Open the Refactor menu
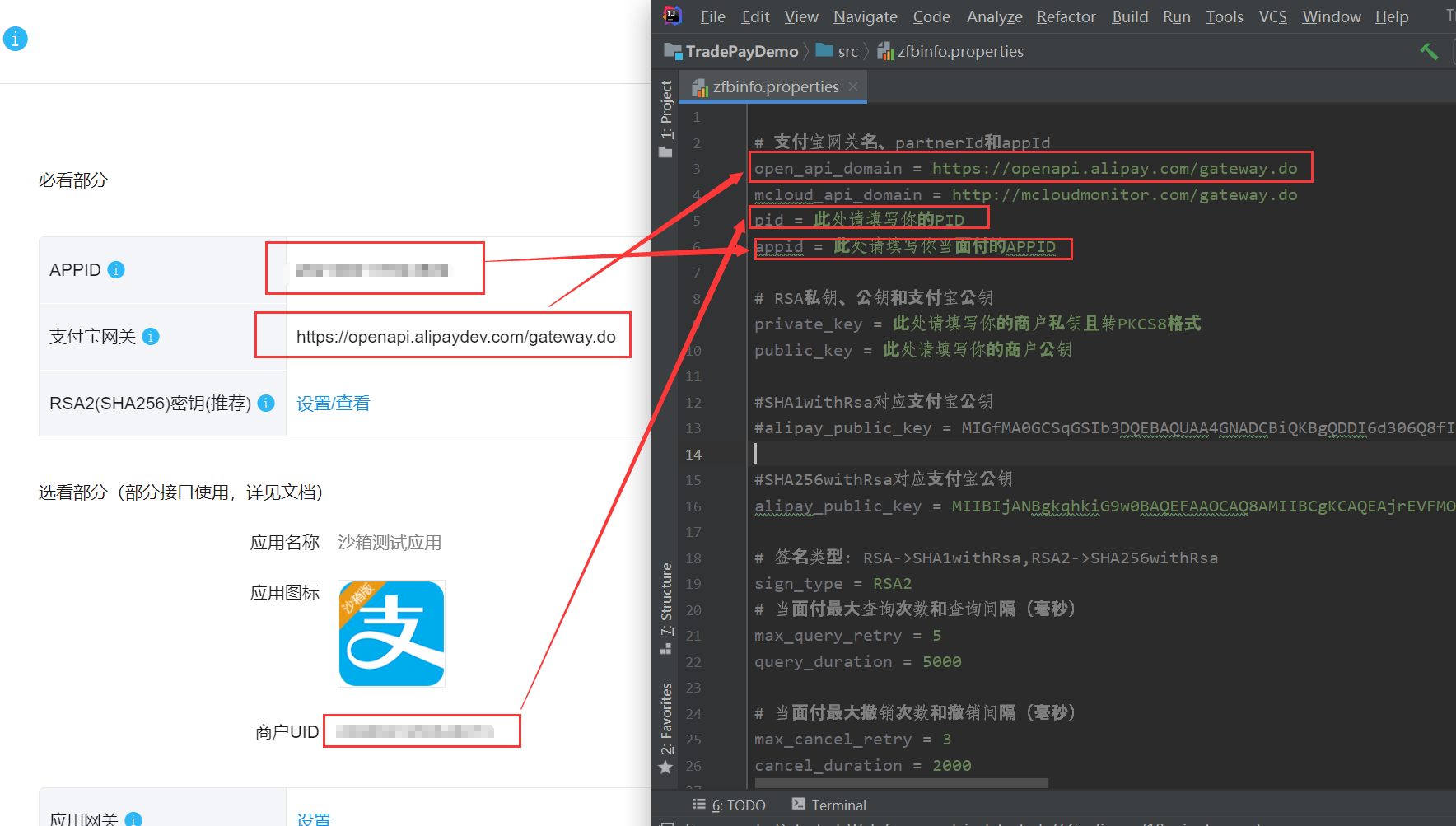The height and width of the screenshot is (826, 1456). click(1066, 16)
